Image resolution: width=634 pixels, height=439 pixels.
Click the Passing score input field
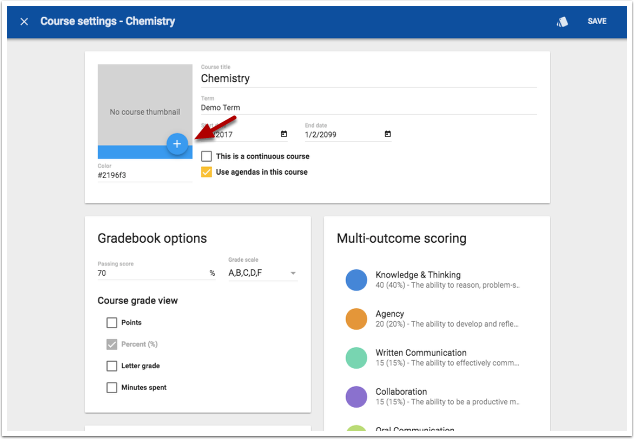click(x=150, y=273)
